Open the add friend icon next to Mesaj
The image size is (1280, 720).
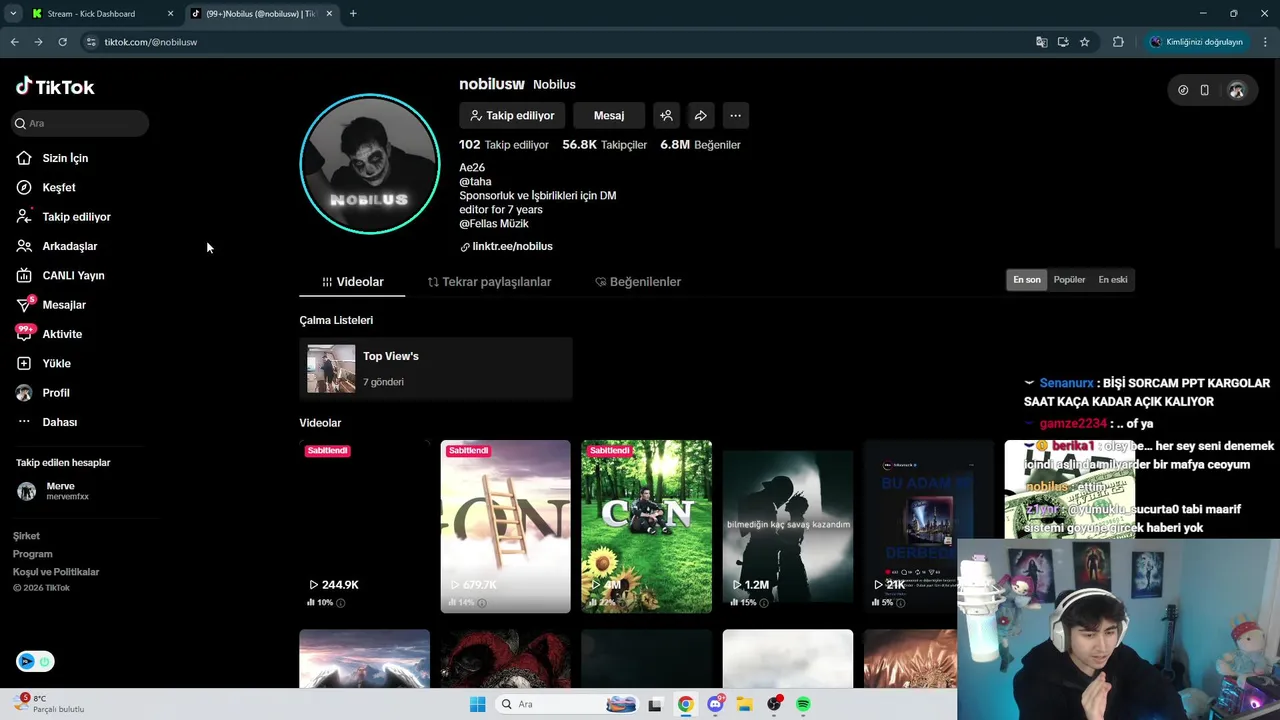(x=666, y=116)
